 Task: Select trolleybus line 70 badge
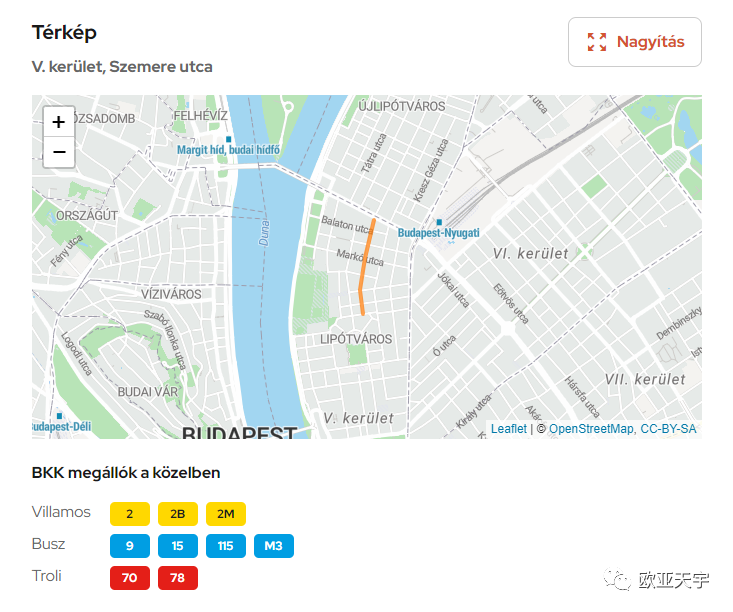(130, 578)
